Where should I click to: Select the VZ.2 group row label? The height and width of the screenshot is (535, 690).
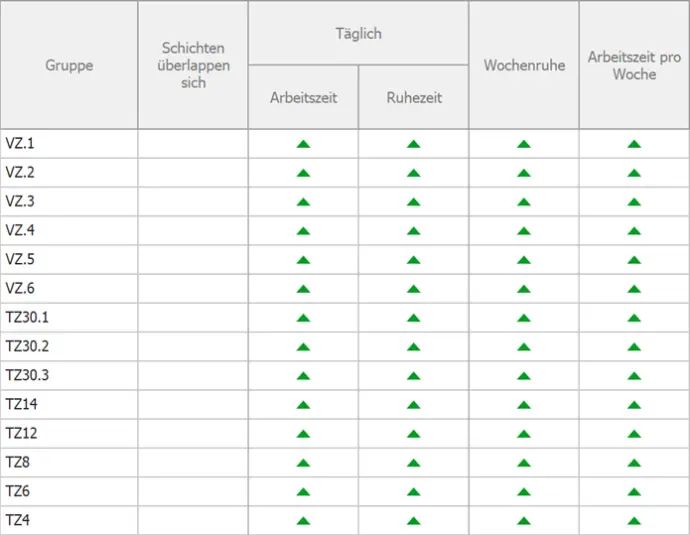coord(21,172)
